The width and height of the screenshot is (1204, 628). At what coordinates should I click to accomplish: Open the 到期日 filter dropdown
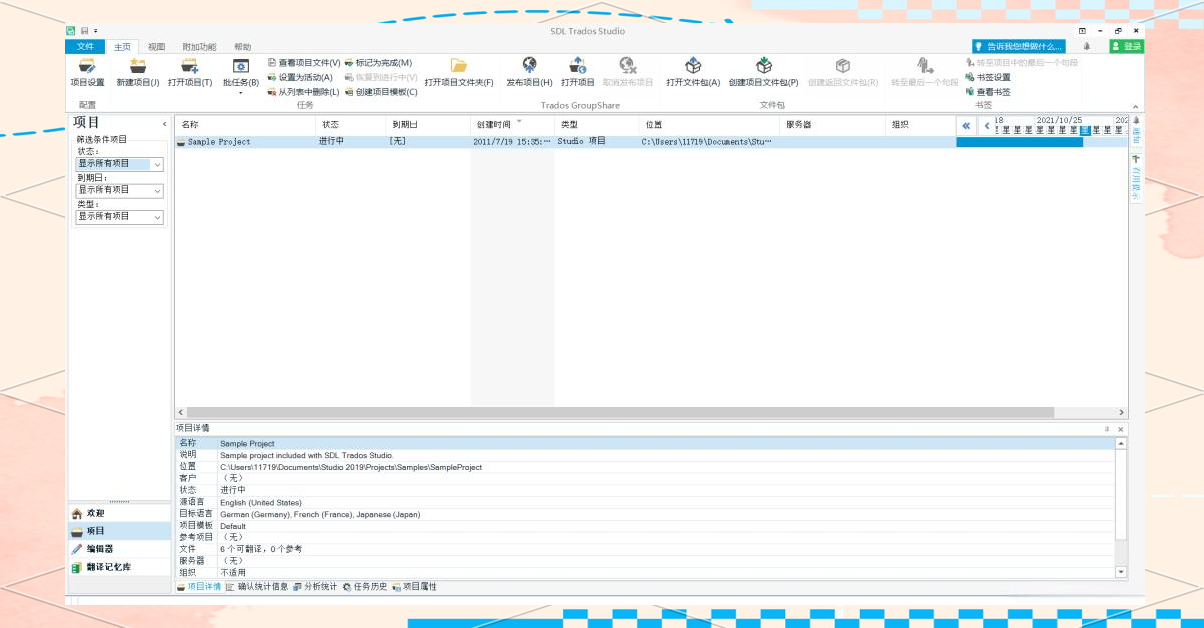pyautogui.click(x=120, y=190)
